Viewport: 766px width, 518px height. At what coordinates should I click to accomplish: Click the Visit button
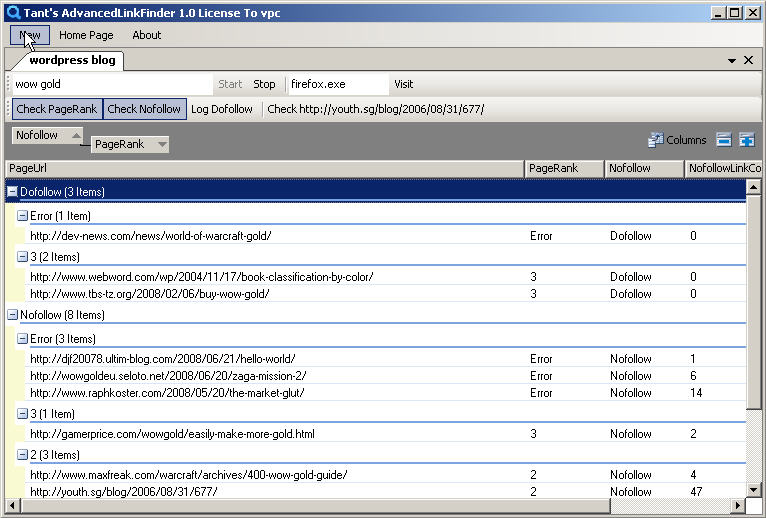(404, 84)
